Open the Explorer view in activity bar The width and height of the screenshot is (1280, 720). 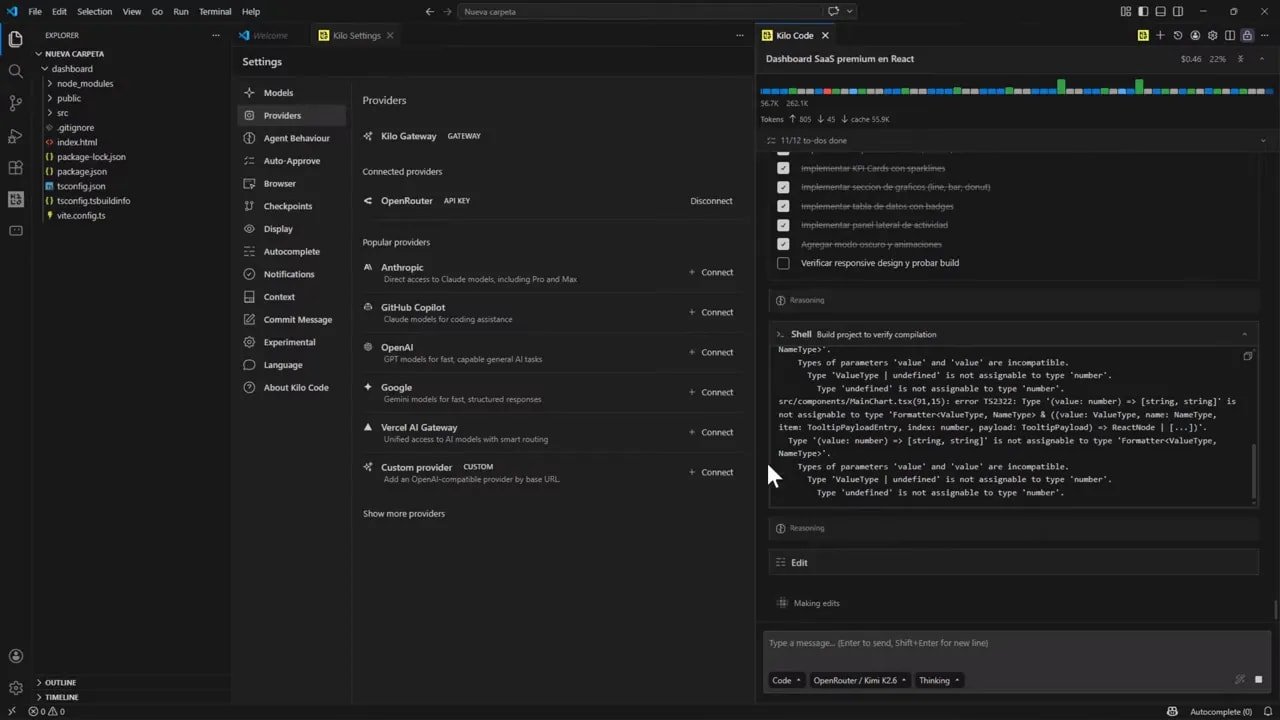15,40
